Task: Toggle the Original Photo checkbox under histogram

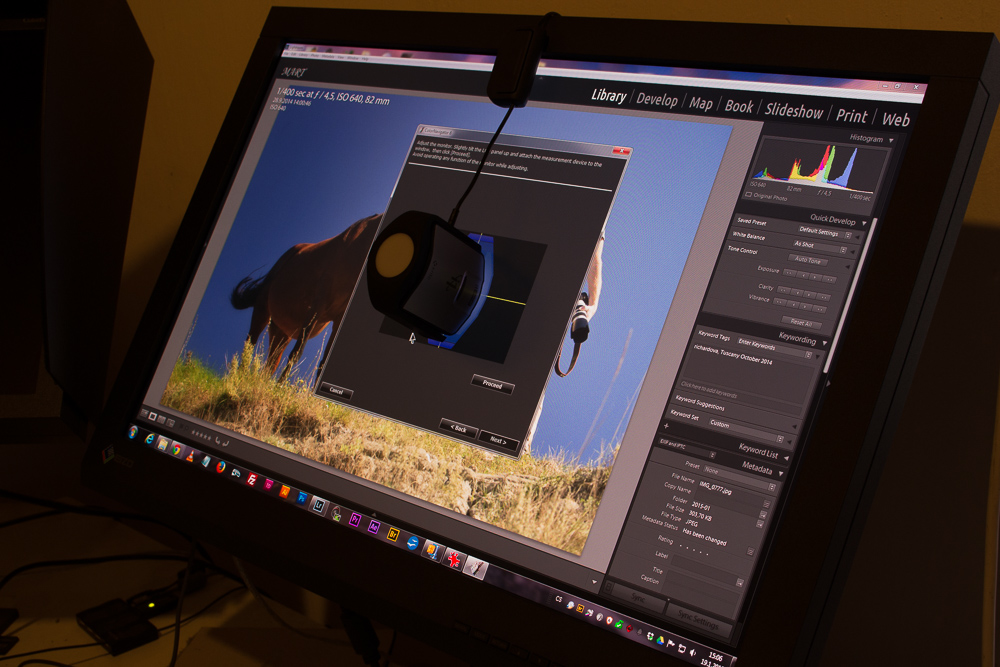Action: [x=748, y=194]
